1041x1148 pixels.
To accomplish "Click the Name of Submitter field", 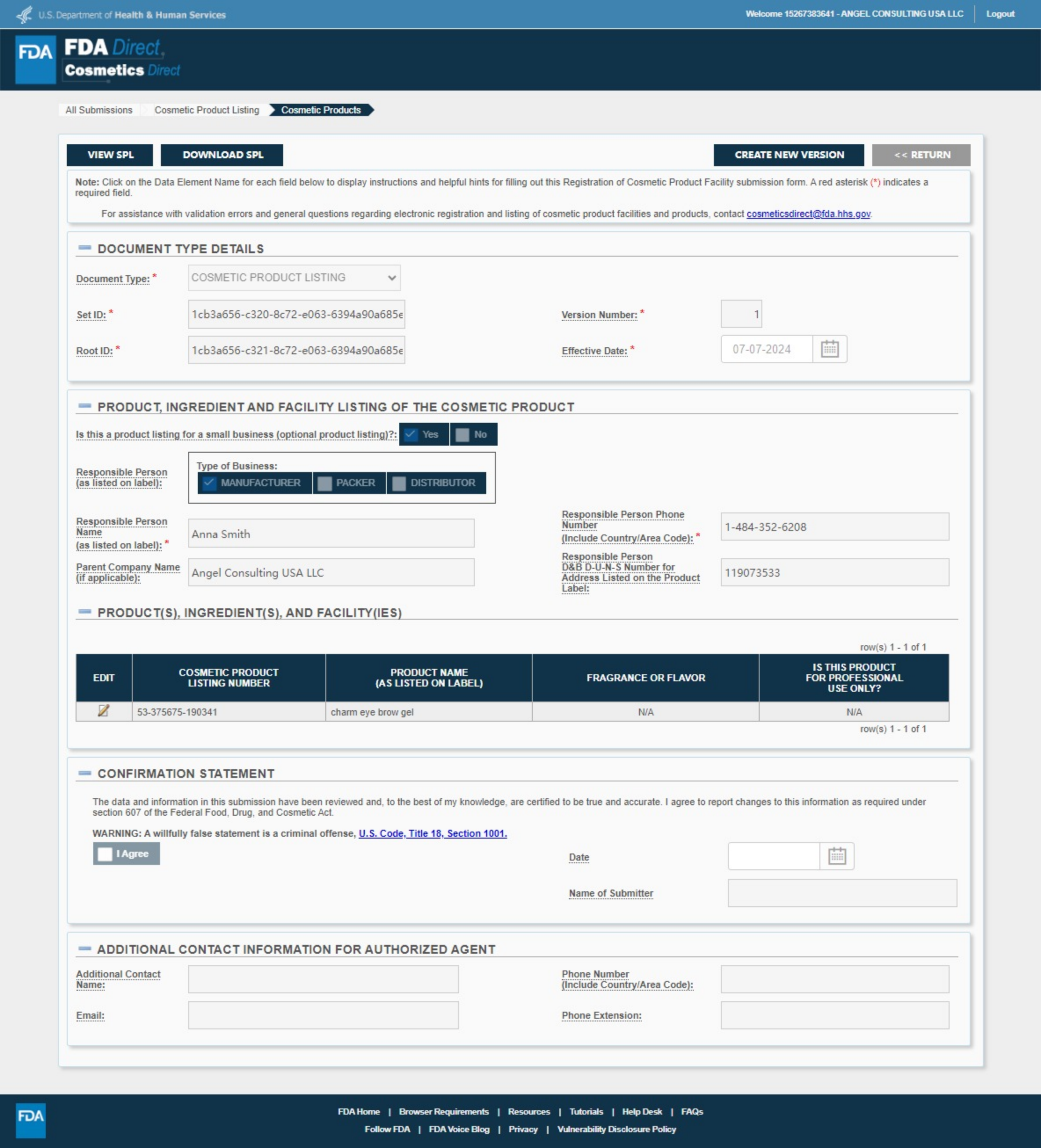I will point(842,893).
